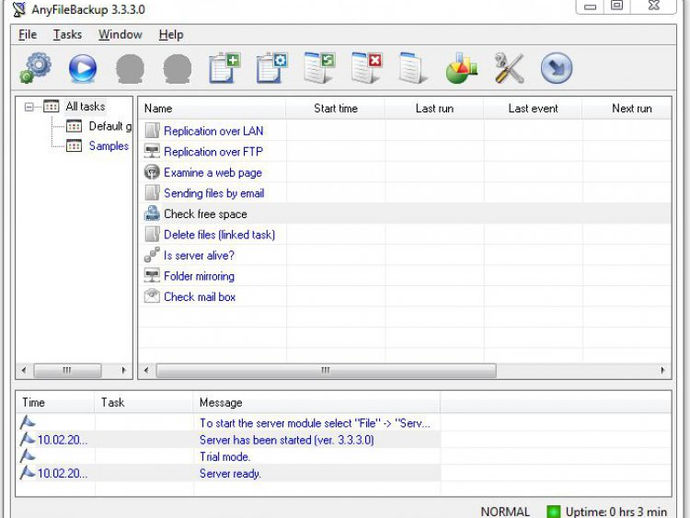Sort by the Last event column header

click(533, 108)
